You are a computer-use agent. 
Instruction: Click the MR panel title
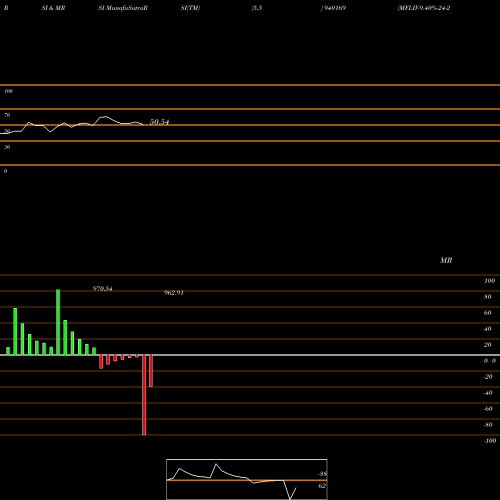click(446, 260)
